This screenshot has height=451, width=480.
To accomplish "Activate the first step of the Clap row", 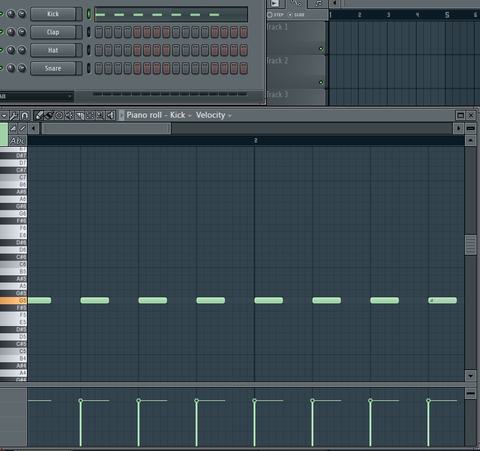I will coord(99,32).
